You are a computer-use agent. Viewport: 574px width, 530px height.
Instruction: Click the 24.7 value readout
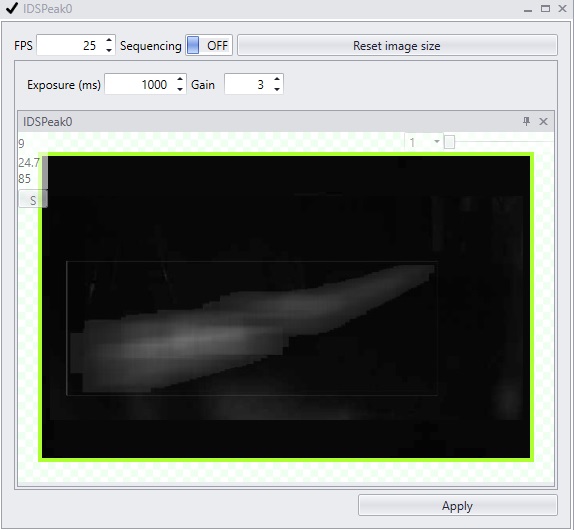coord(29,162)
